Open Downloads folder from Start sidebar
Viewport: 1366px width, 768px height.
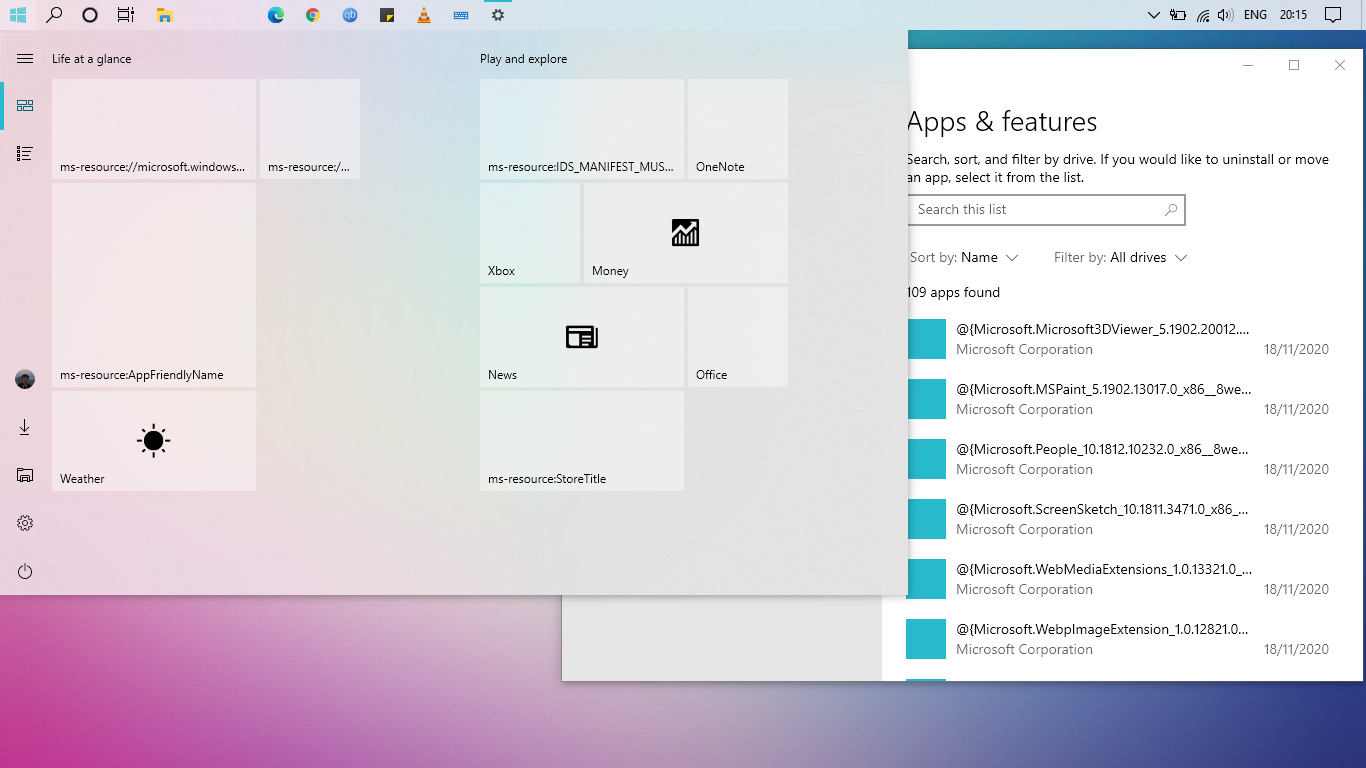(x=25, y=427)
